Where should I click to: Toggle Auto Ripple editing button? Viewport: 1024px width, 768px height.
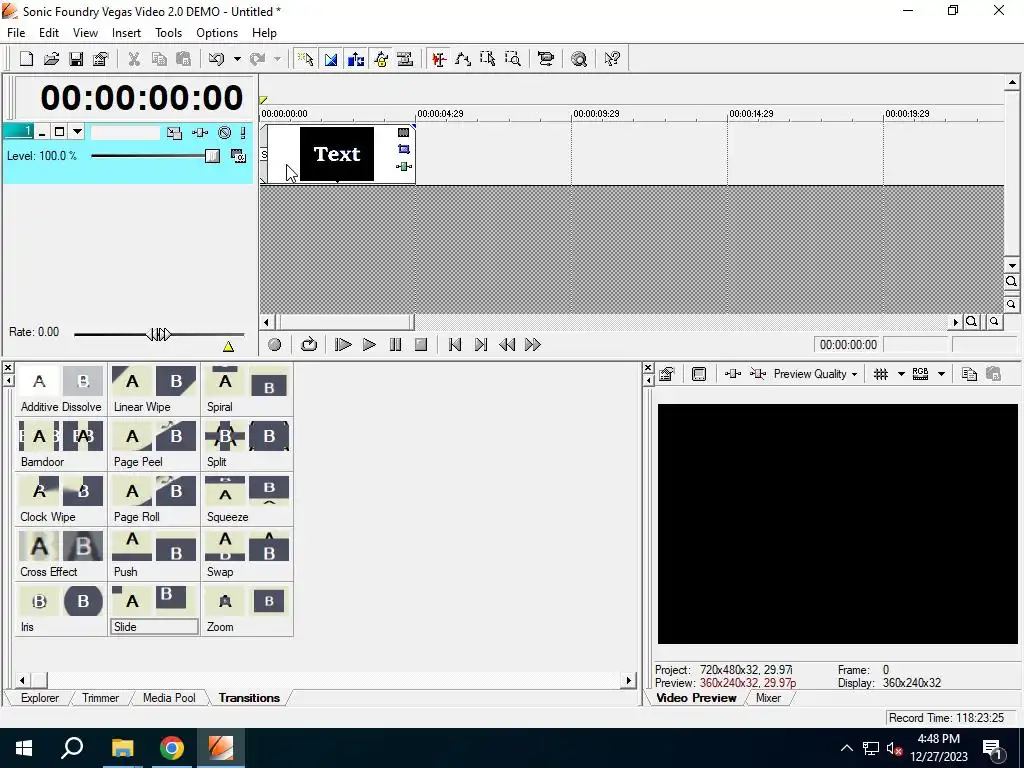(355, 59)
